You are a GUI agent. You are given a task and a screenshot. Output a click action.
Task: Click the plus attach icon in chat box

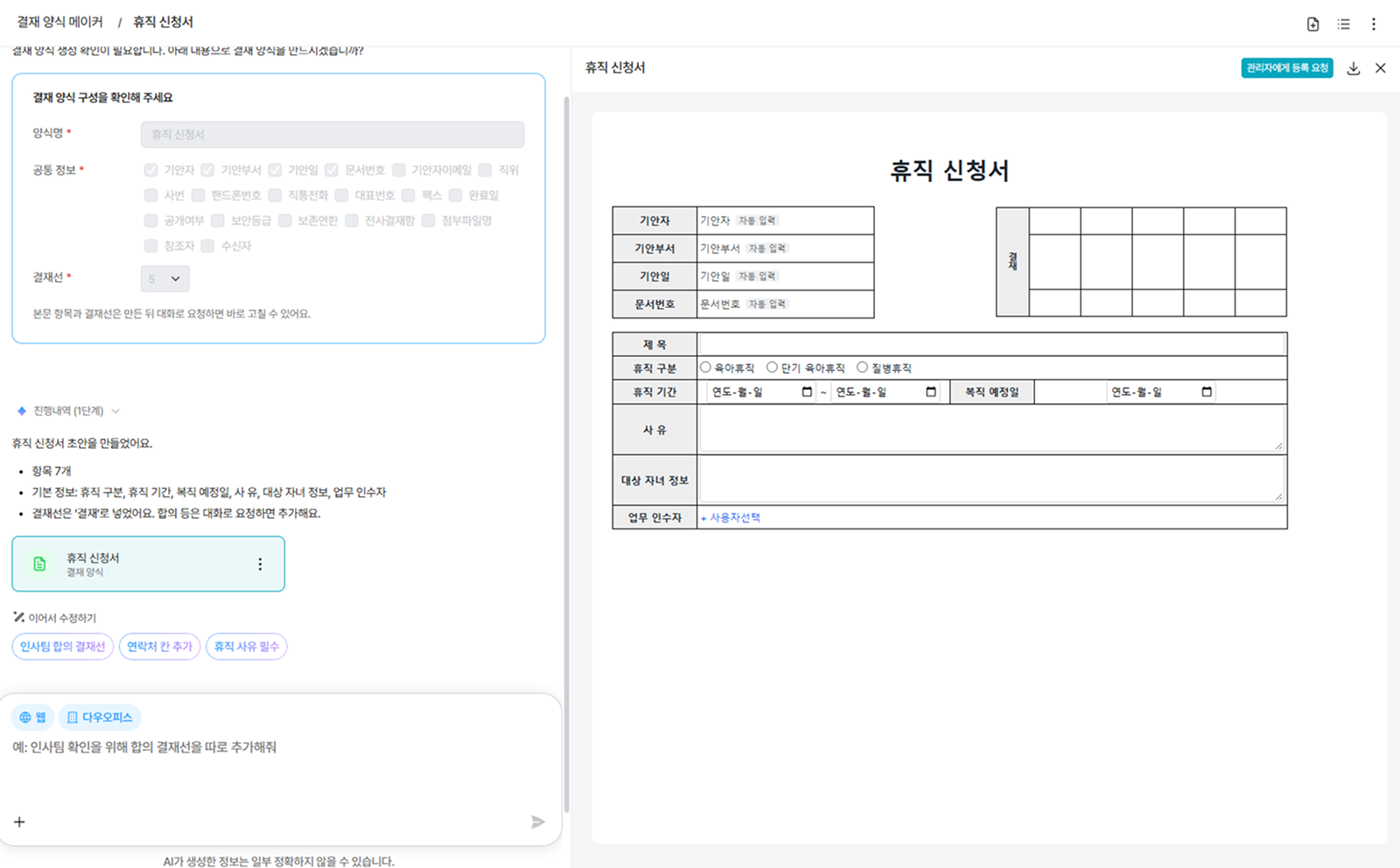(19, 822)
